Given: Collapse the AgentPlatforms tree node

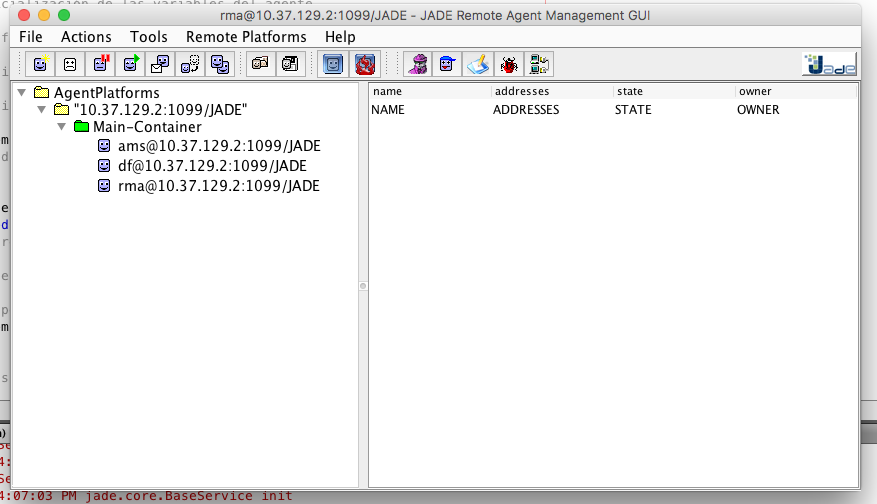Looking at the screenshot, I should [22, 92].
